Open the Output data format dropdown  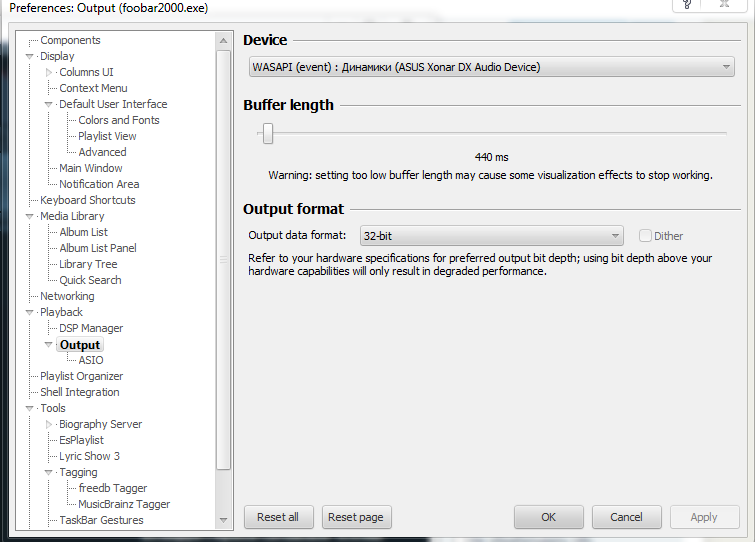click(x=492, y=236)
